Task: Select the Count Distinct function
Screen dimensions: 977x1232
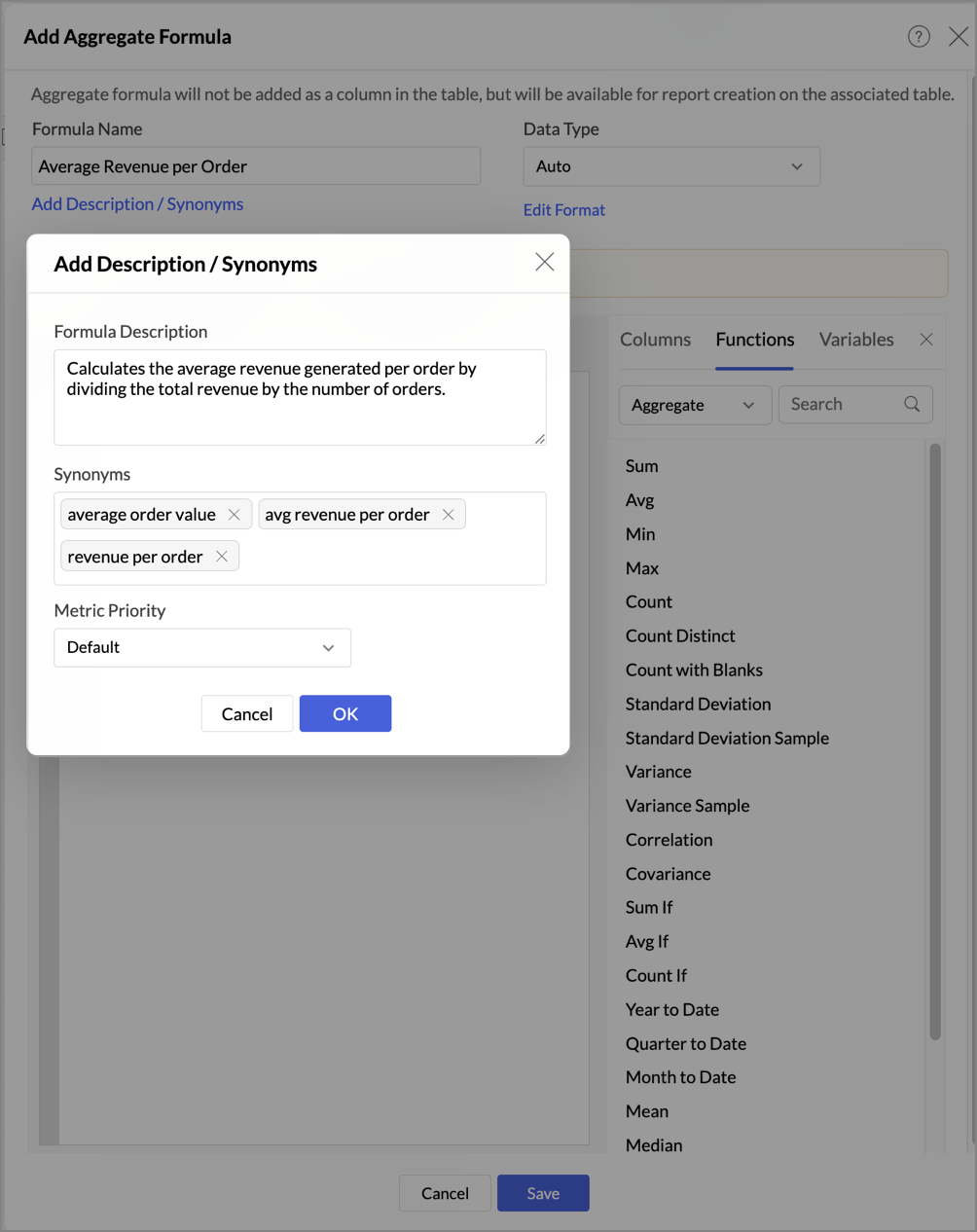Action: tap(680, 636)
